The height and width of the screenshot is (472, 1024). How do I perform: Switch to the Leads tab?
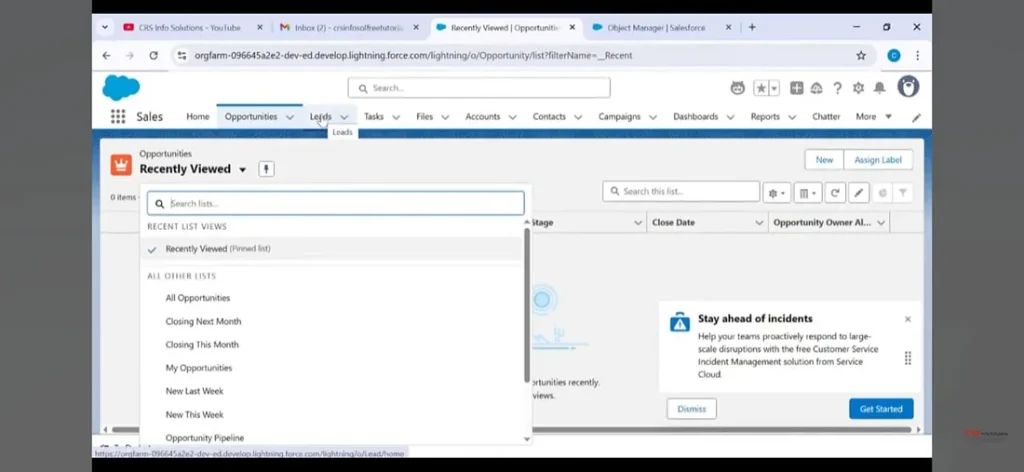320,117
